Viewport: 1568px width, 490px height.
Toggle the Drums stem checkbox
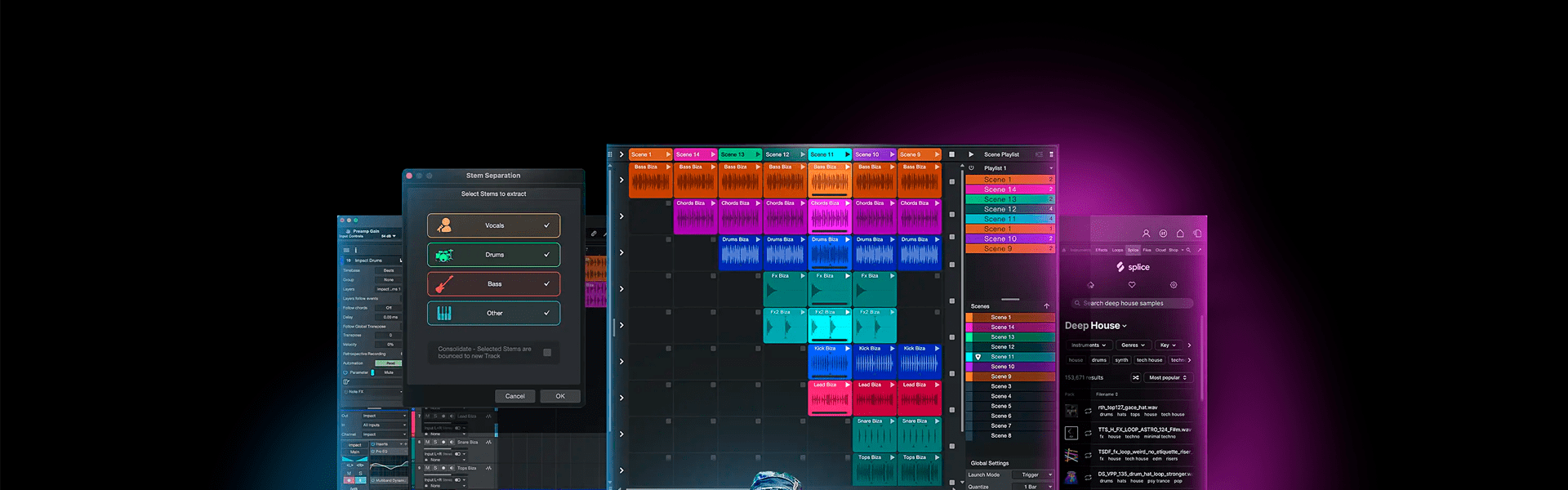547,255
